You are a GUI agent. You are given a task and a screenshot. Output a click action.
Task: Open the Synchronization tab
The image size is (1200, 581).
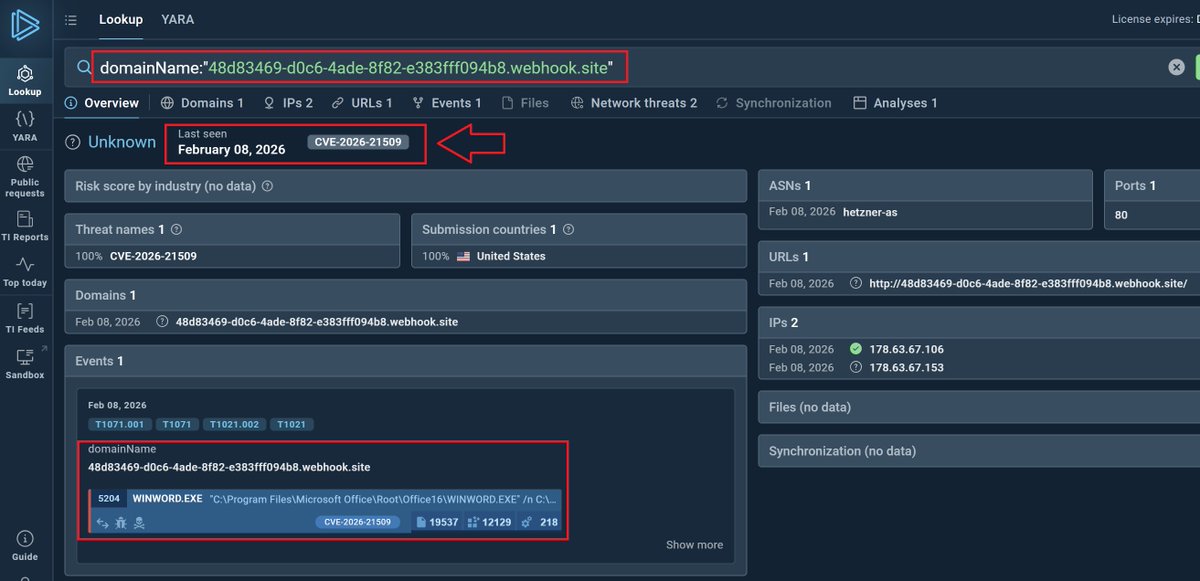click(774, 103)
